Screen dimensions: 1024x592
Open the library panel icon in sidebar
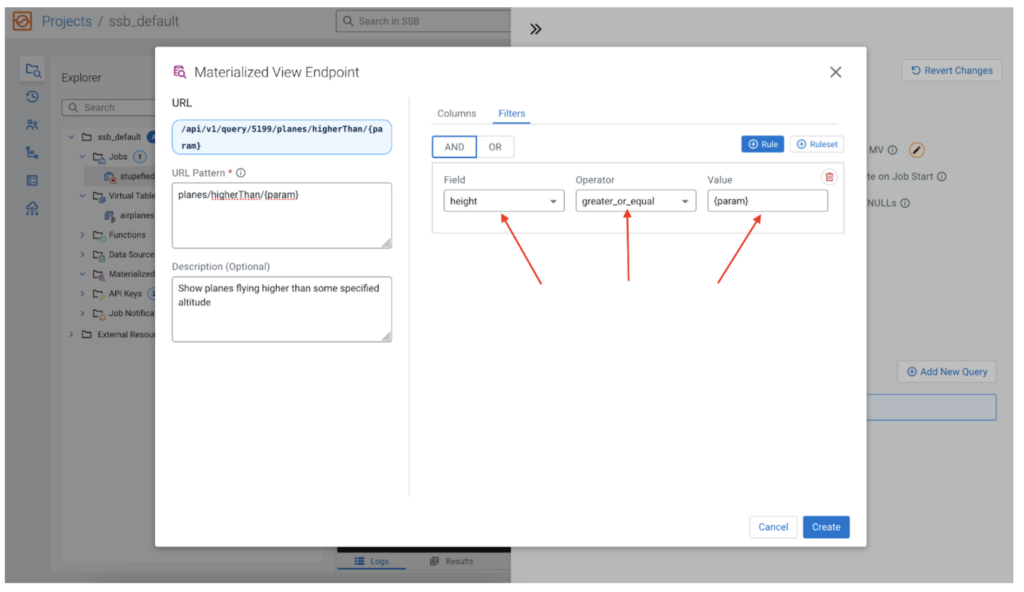32,180
